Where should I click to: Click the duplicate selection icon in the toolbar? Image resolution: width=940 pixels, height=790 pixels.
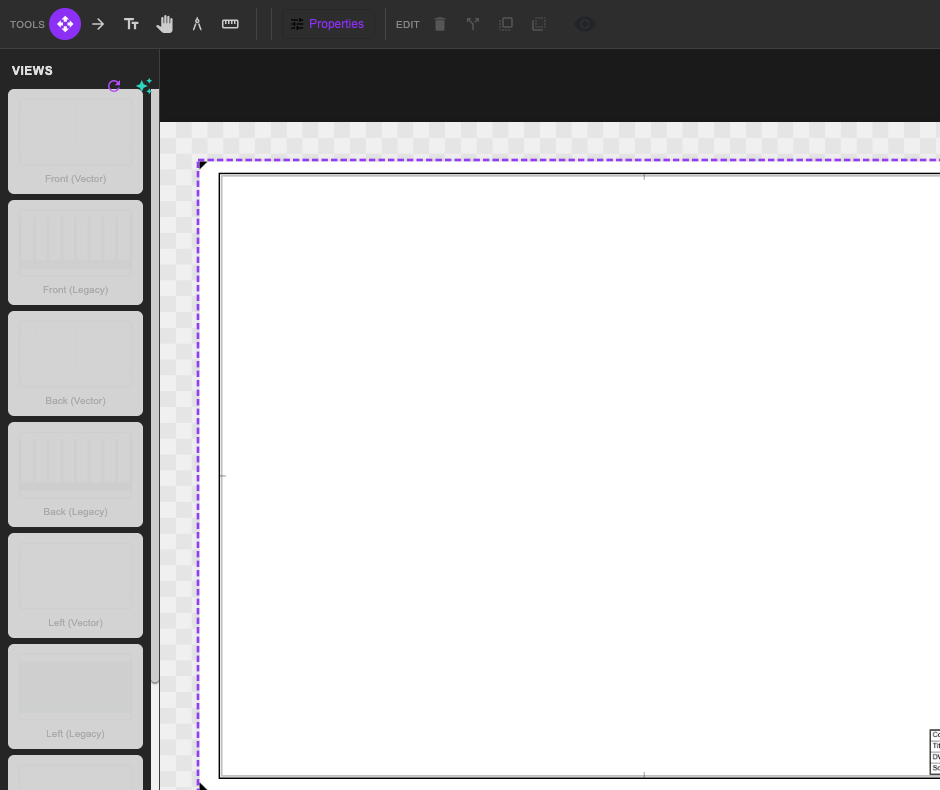tap(506, 24)
